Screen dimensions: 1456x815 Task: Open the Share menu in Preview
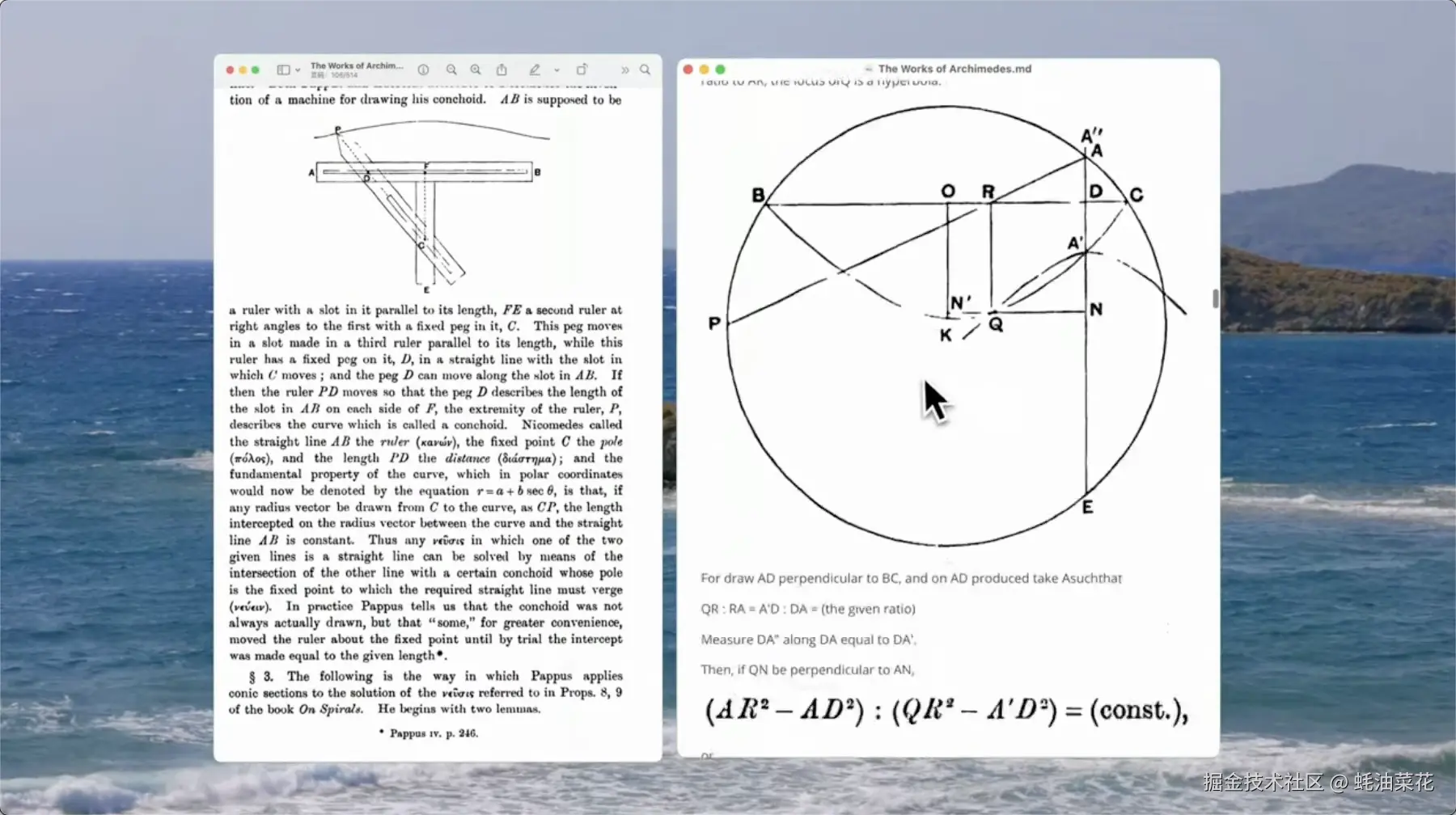[502, 70]
